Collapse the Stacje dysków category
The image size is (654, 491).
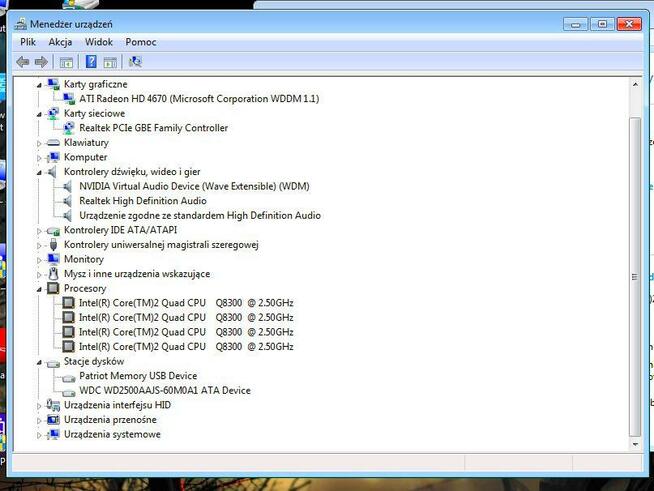[x=39, y=363]
